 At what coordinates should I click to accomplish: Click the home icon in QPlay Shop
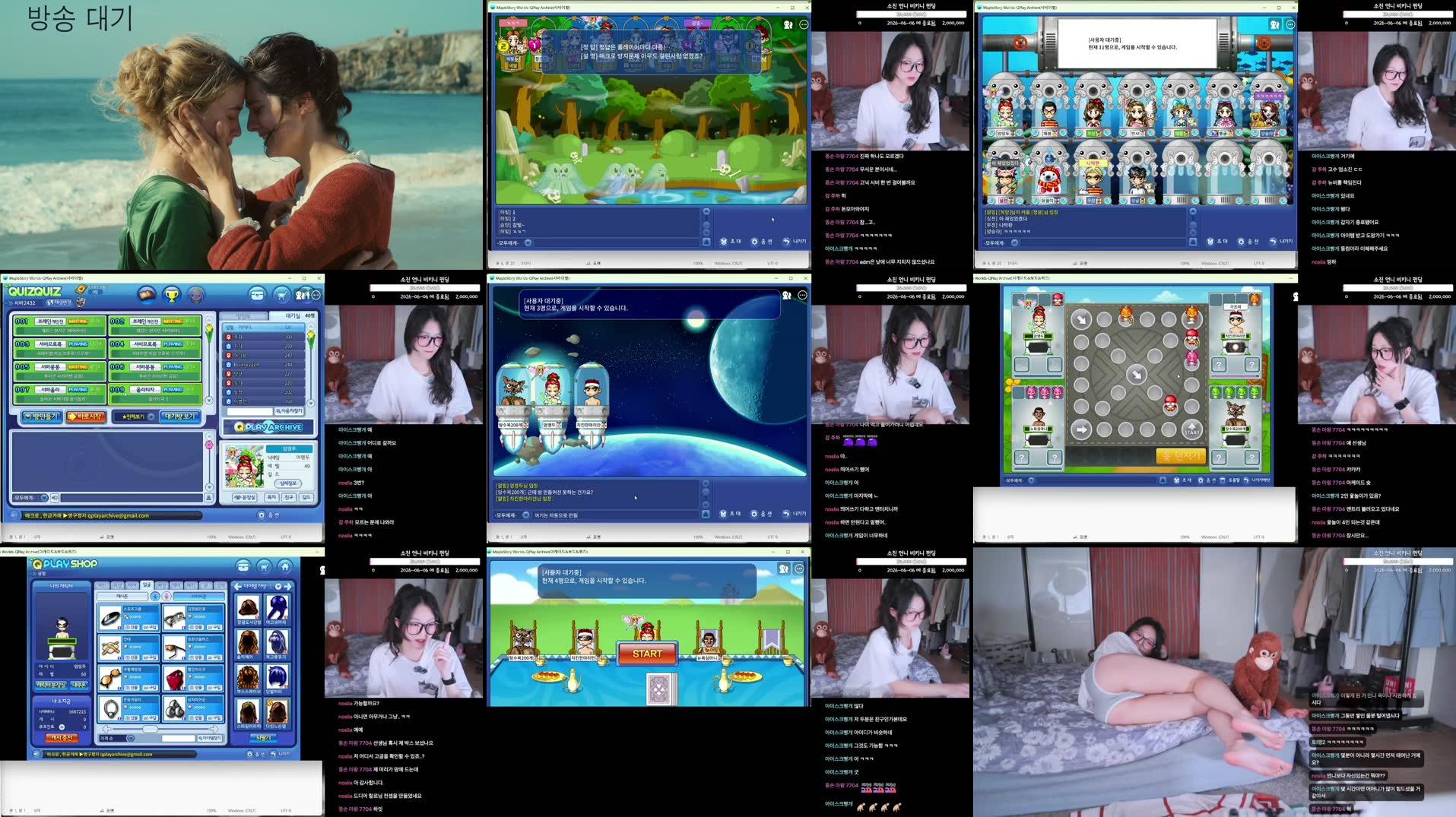[x=285, y=566]
